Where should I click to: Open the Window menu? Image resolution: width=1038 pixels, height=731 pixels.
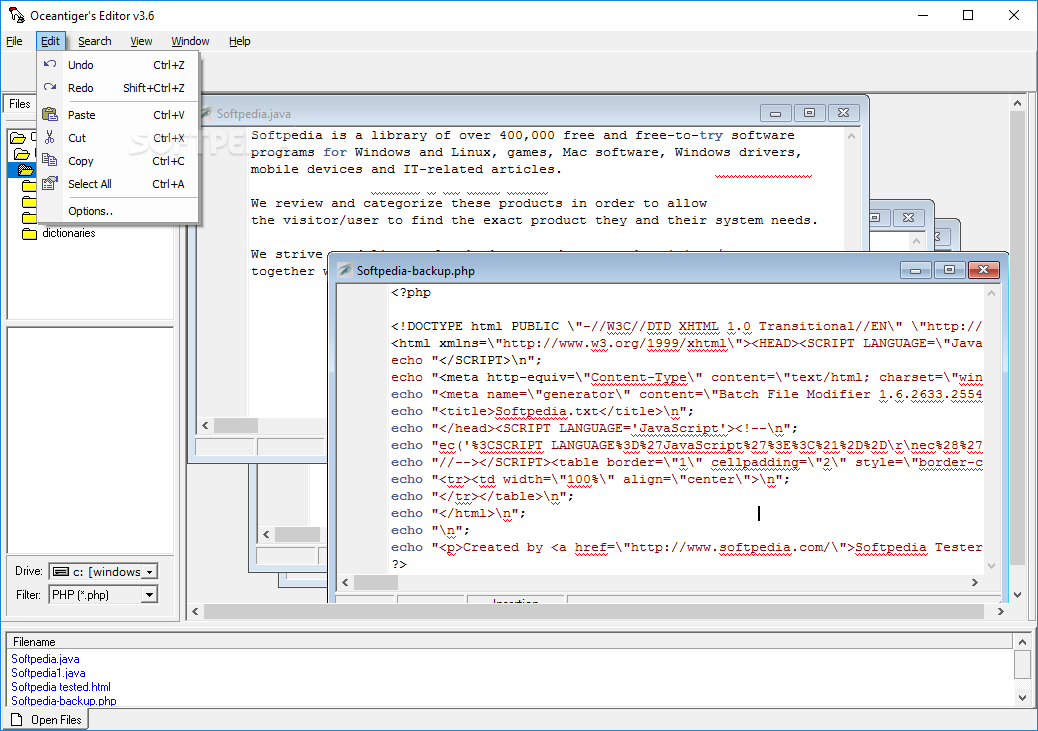pos(190,41)
